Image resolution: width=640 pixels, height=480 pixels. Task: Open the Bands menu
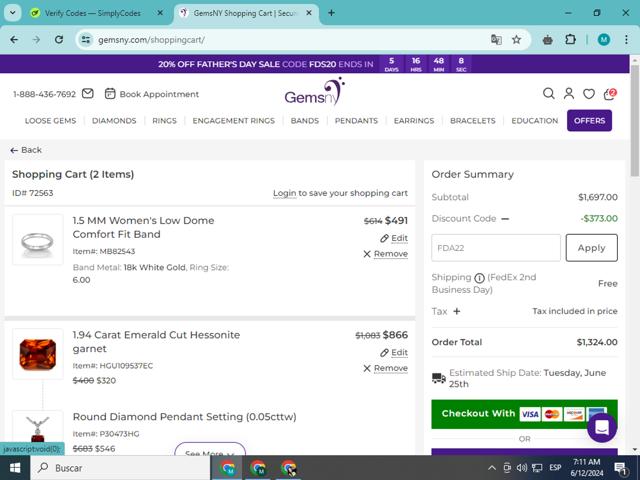coord(304,121)
